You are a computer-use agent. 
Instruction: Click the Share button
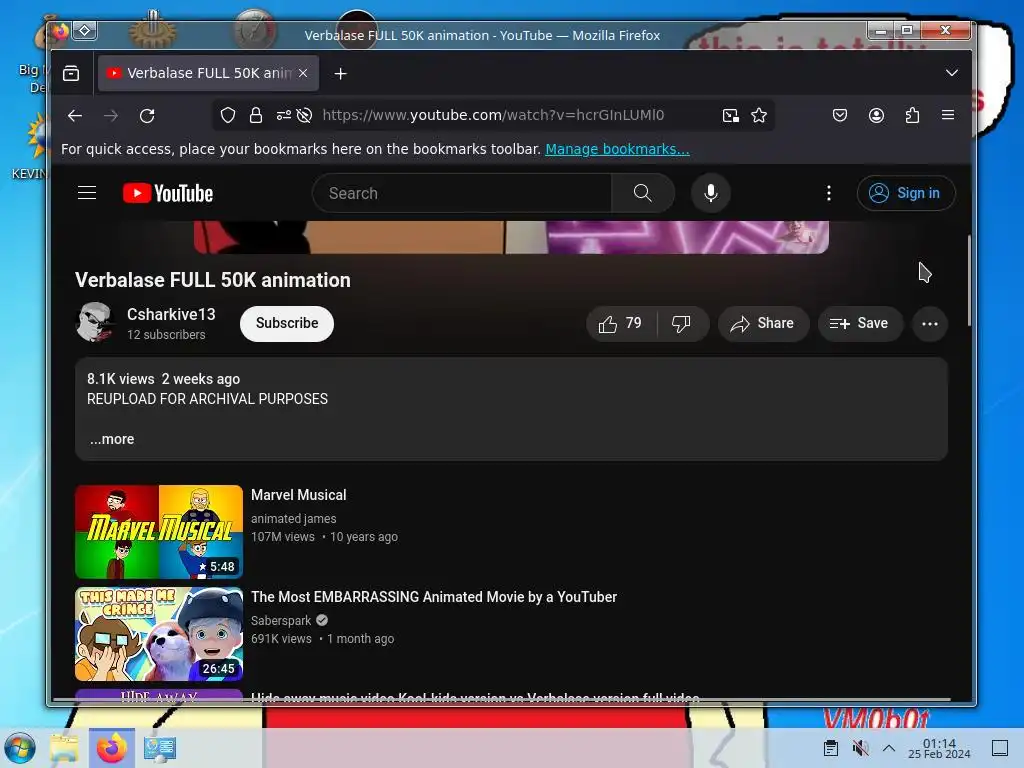point(763,323)
